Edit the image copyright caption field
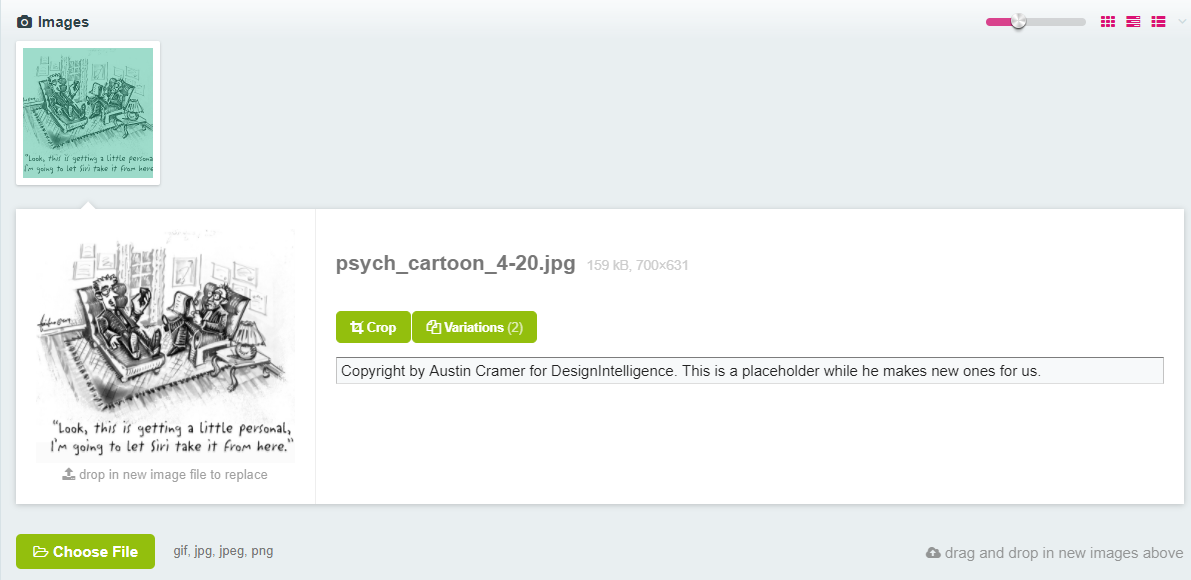The image size is (1191, 580). point(749,370)
